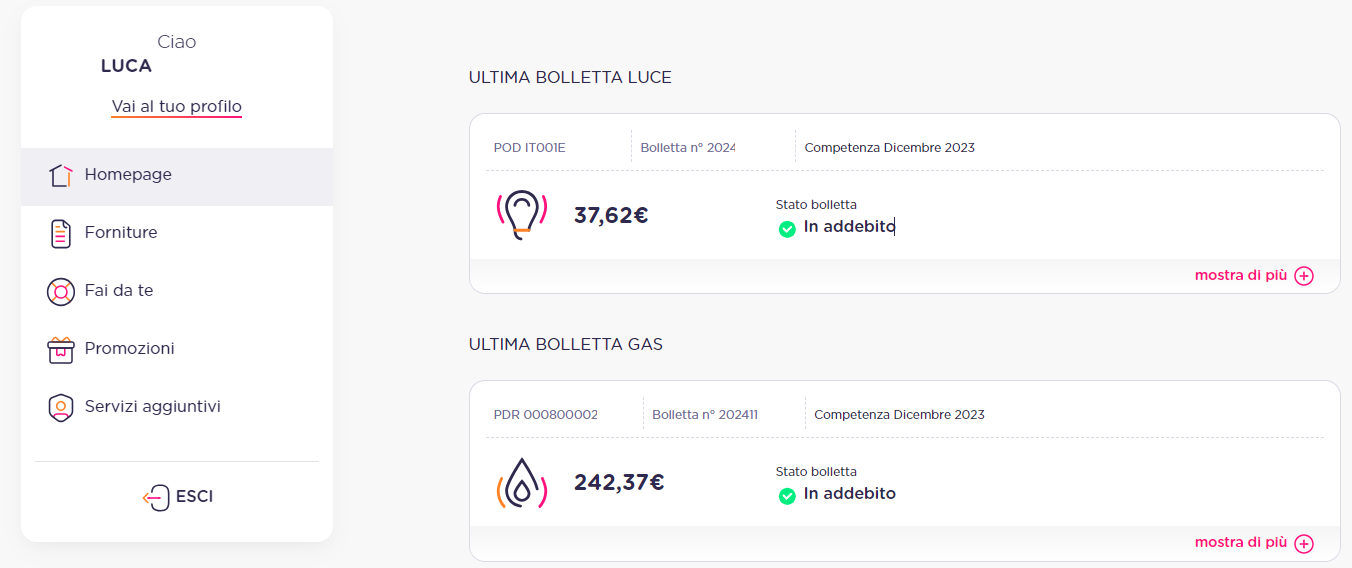The width and height of the screenshot is (1352, 568).
Task: Click the 242,37€ gas bill amount
Action: 619,483
